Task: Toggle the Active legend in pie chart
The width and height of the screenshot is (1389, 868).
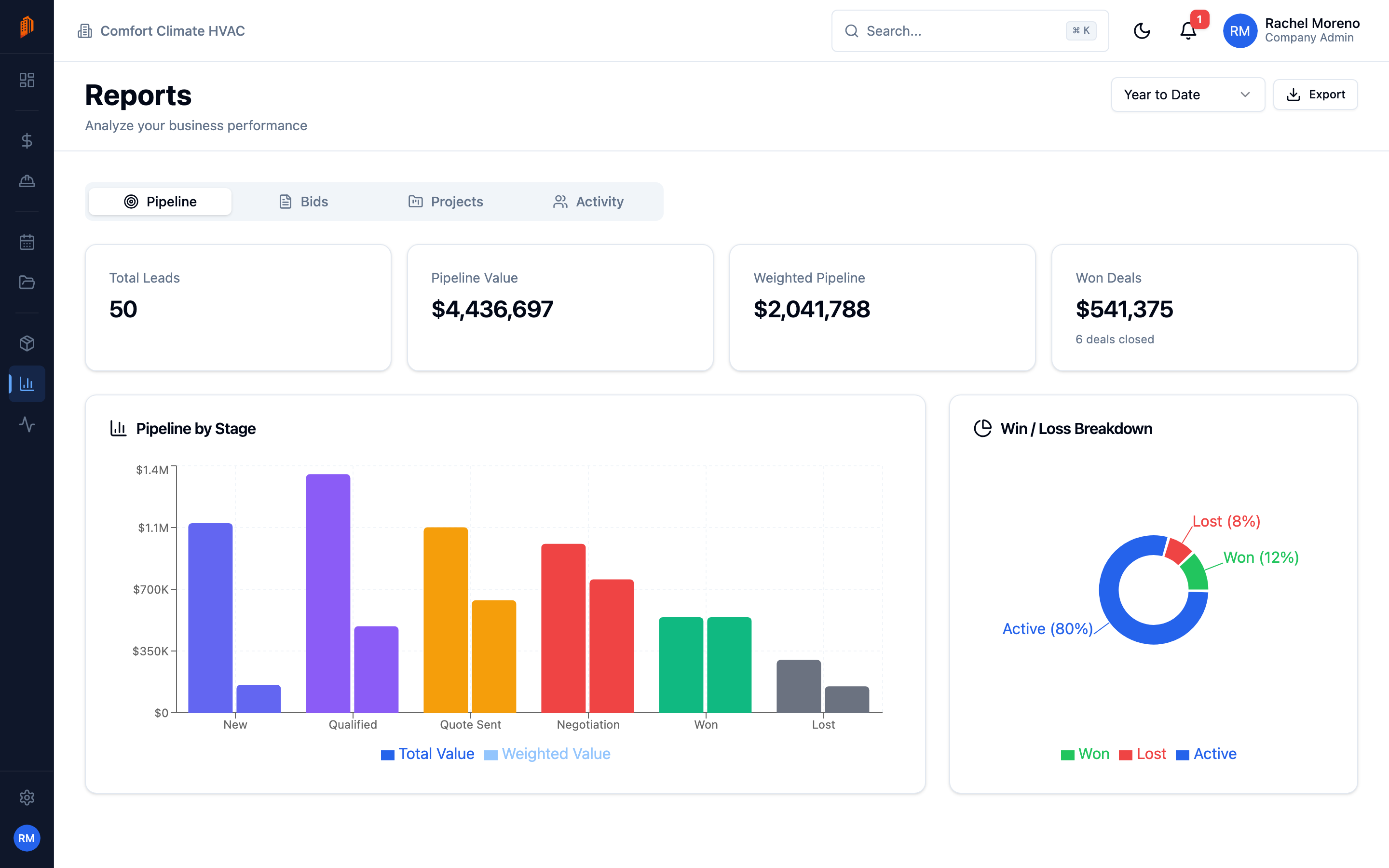Action: (x=1206, y=754)
